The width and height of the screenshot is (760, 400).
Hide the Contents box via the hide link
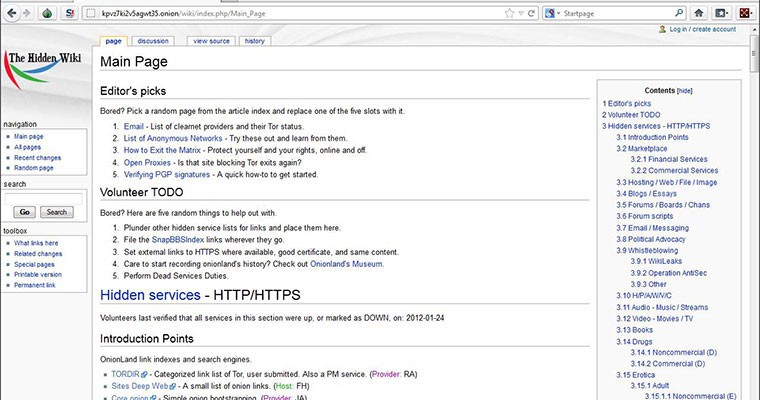pos(684,91)
